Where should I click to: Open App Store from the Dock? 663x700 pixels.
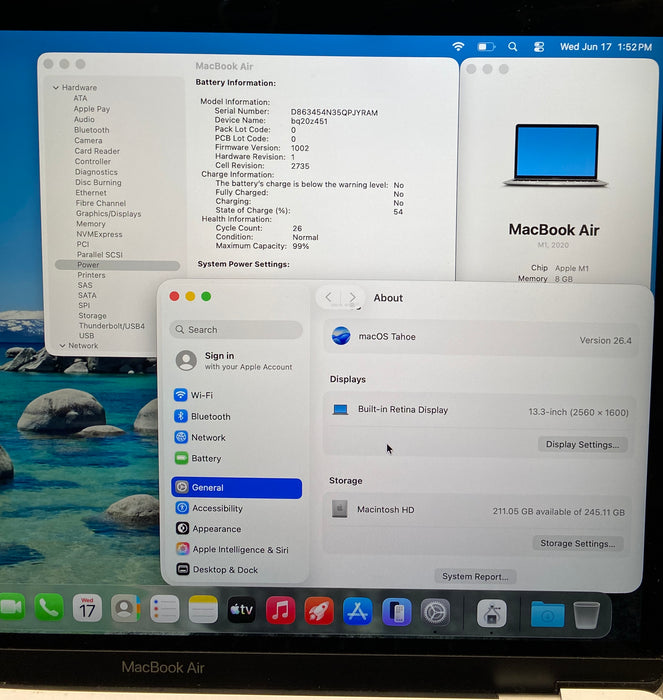358,611
